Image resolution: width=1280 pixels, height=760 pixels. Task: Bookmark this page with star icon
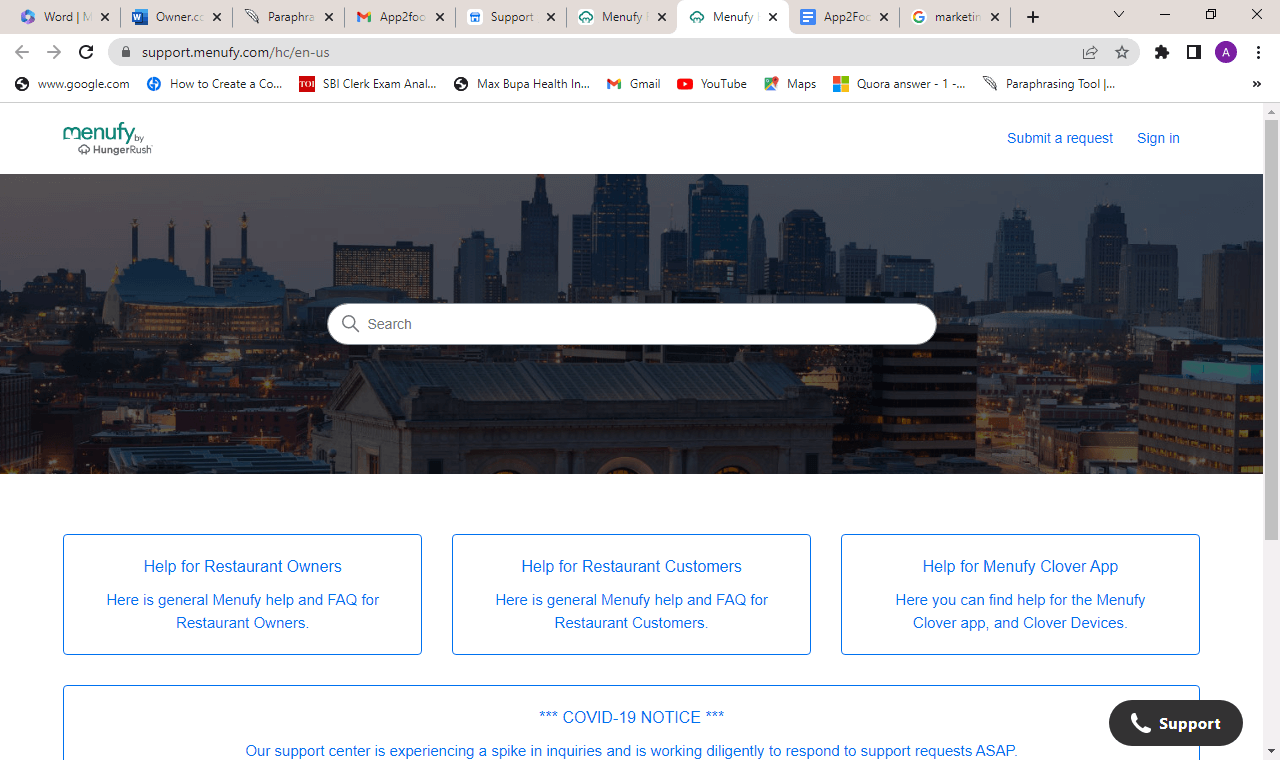tap(1122, 52)
